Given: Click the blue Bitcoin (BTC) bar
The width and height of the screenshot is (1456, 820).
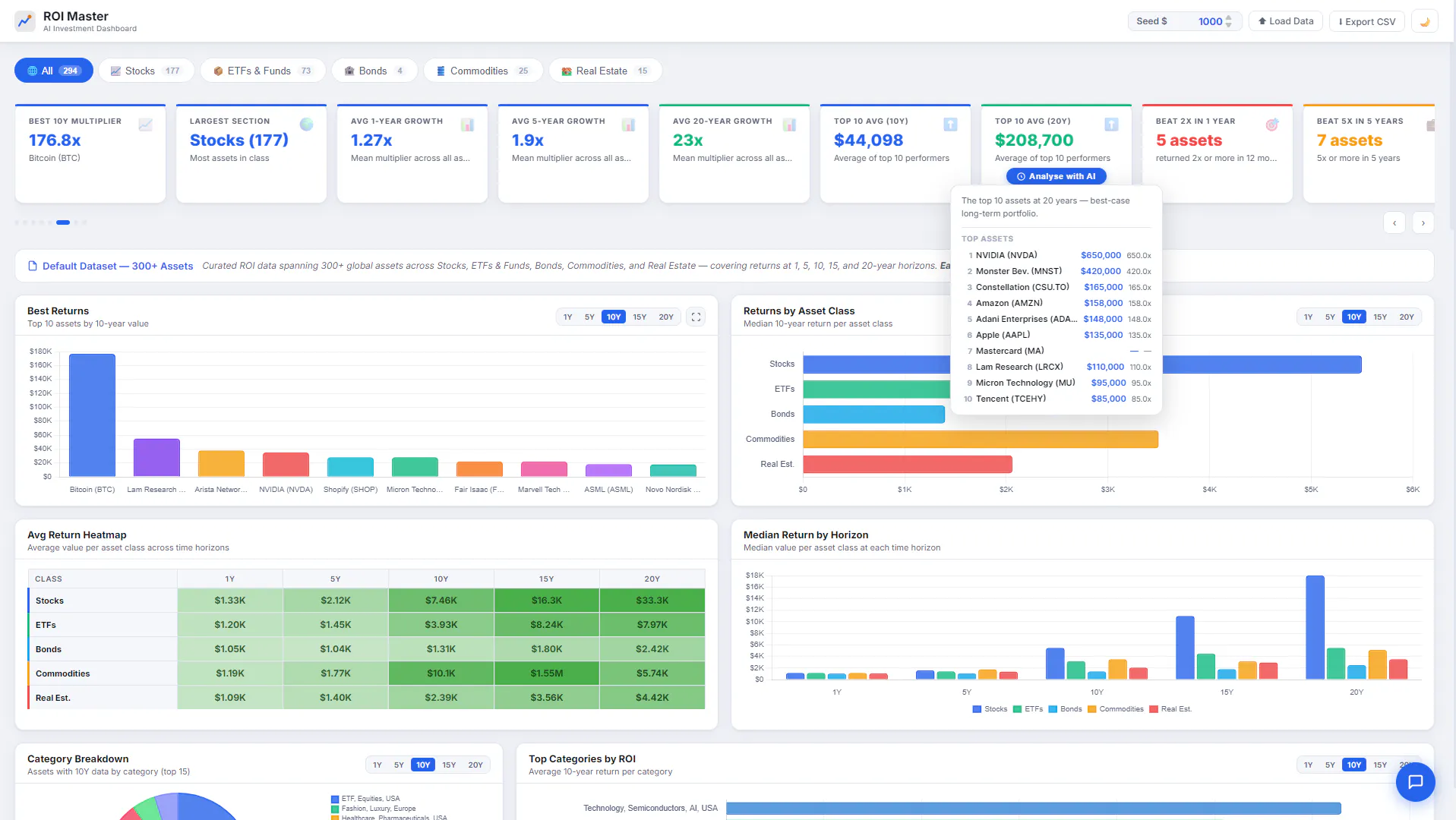Looking at the screenshot, I should (92, 415).
